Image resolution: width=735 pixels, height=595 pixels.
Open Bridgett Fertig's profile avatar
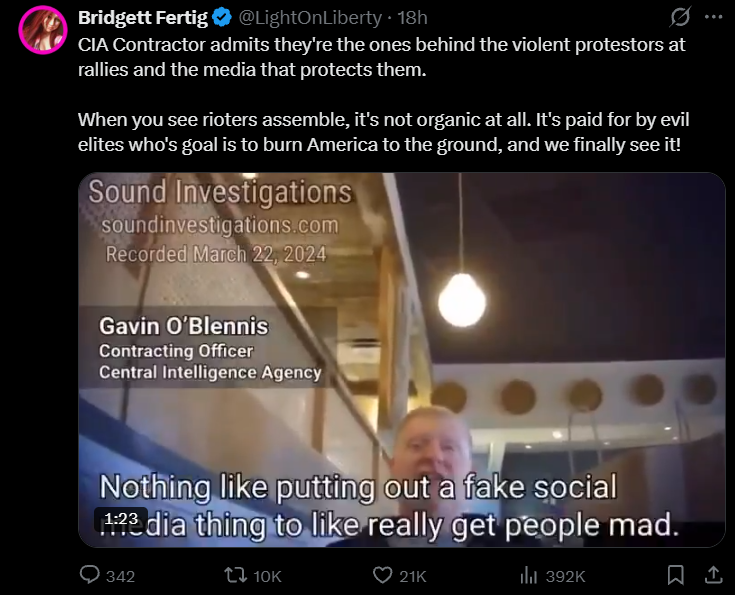click(43, 30)
